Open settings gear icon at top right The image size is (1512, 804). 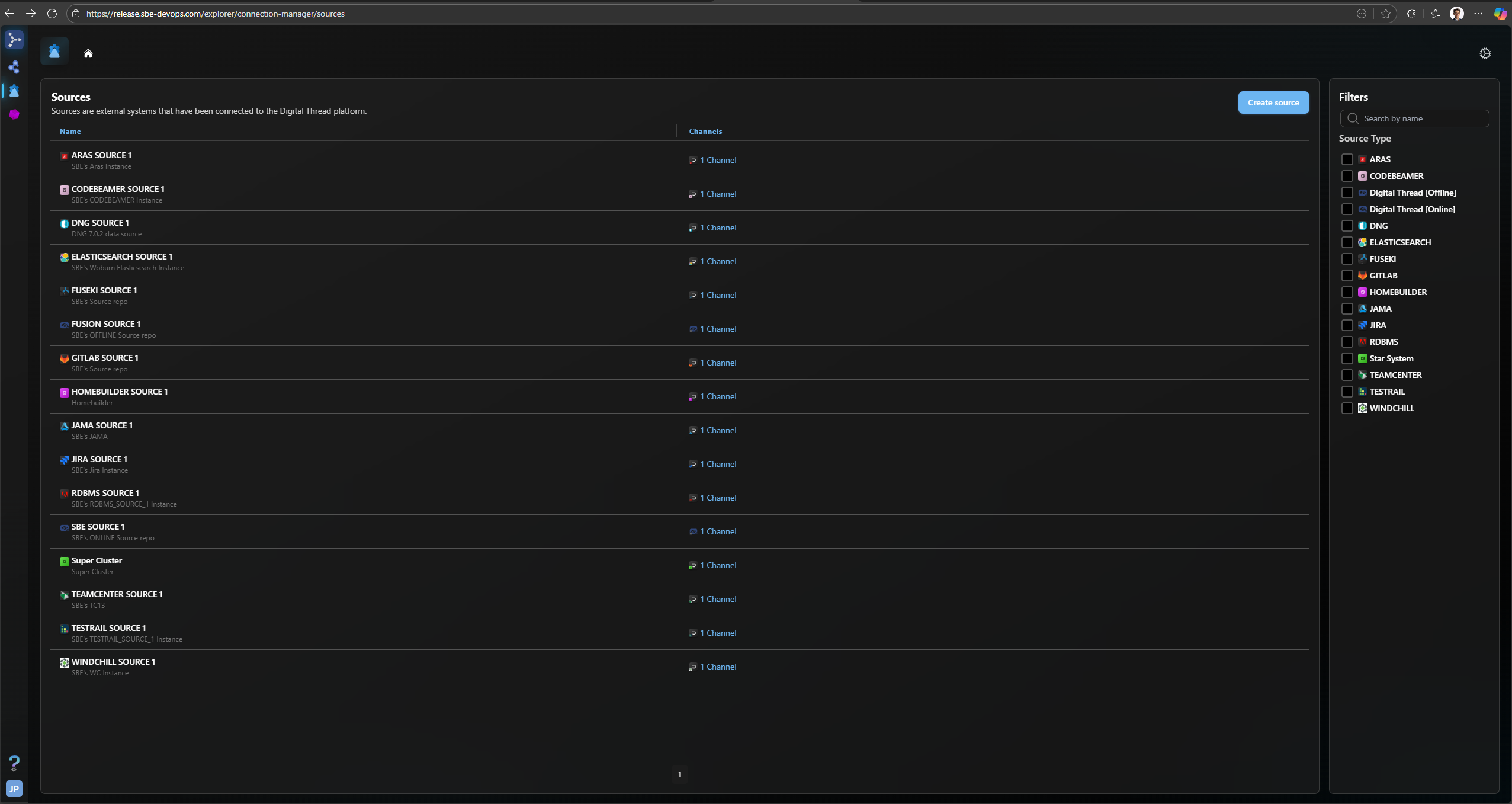pos(1485,53)
